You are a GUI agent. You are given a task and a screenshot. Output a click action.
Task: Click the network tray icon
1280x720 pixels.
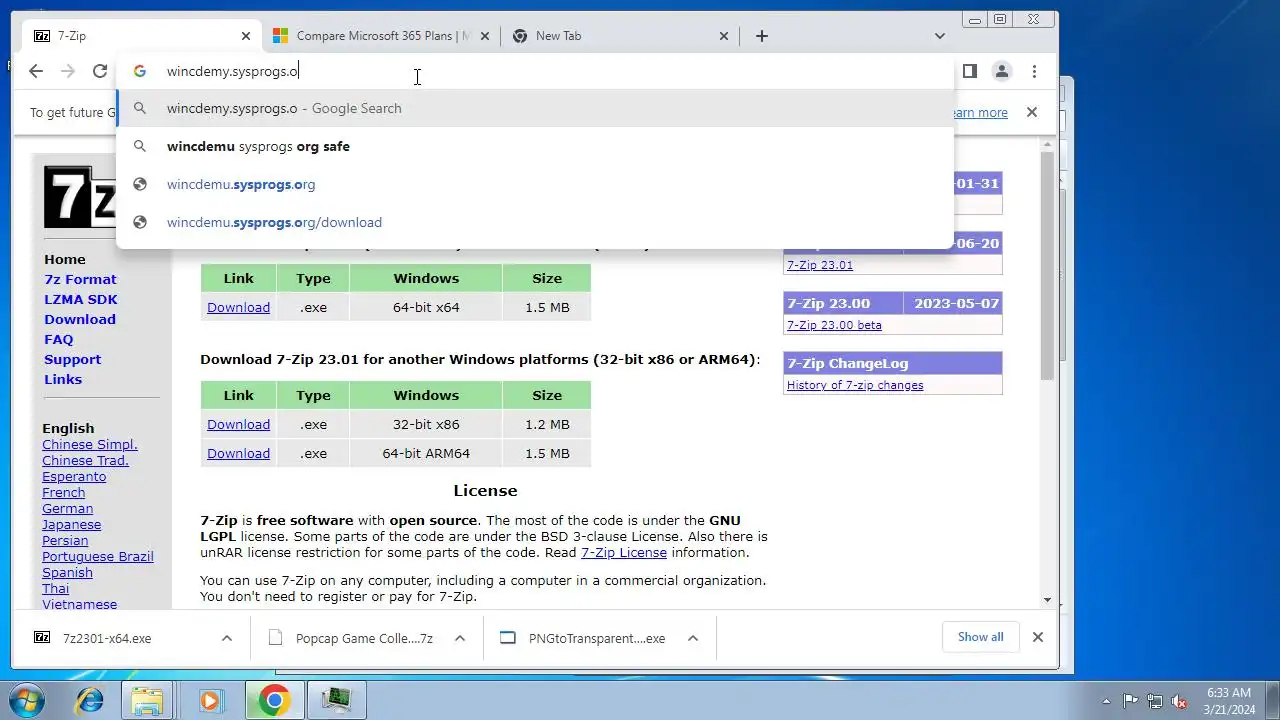click(x=1155, y=701)
